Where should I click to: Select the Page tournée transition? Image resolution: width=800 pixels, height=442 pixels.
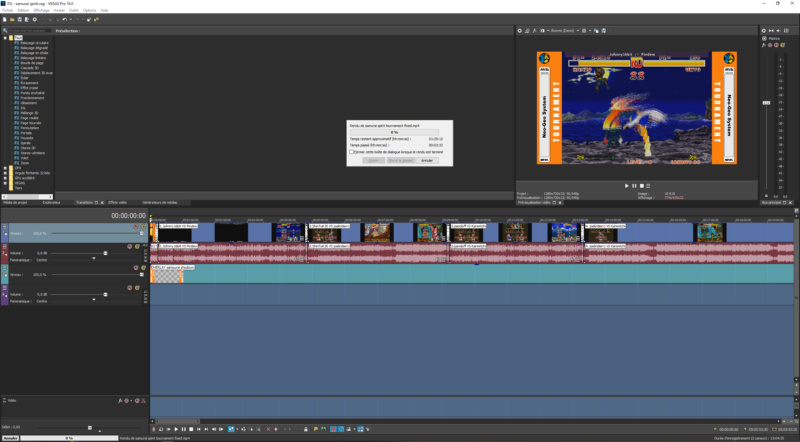click(31, 123)
